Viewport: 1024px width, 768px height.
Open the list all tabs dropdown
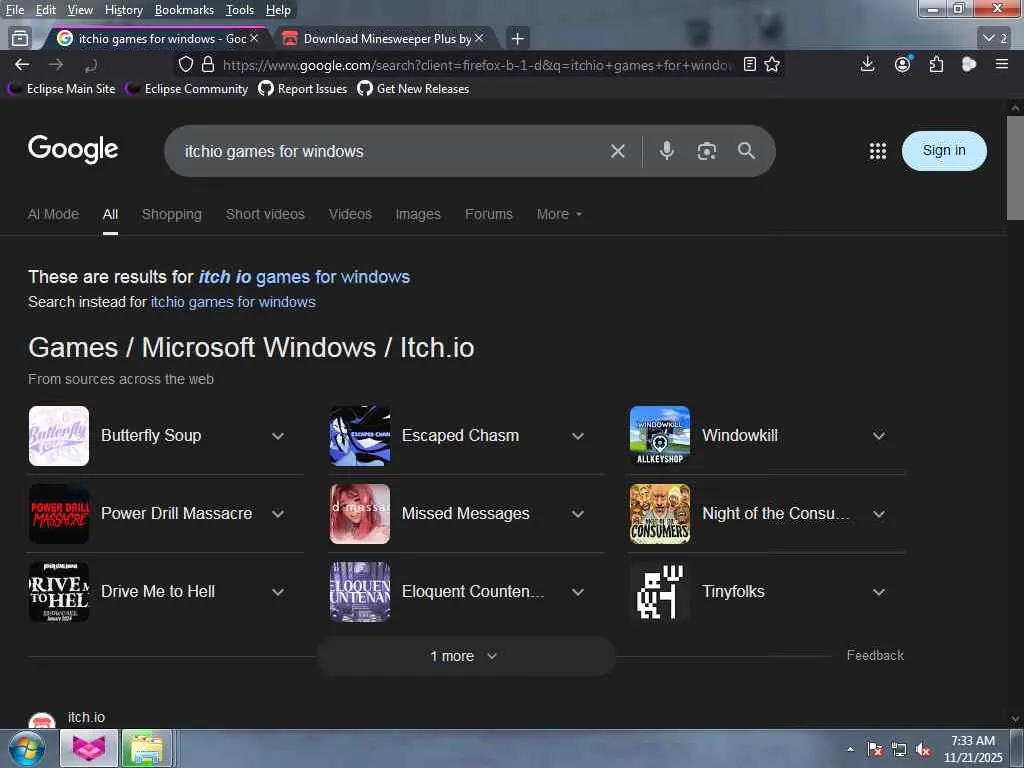[996, 39]
